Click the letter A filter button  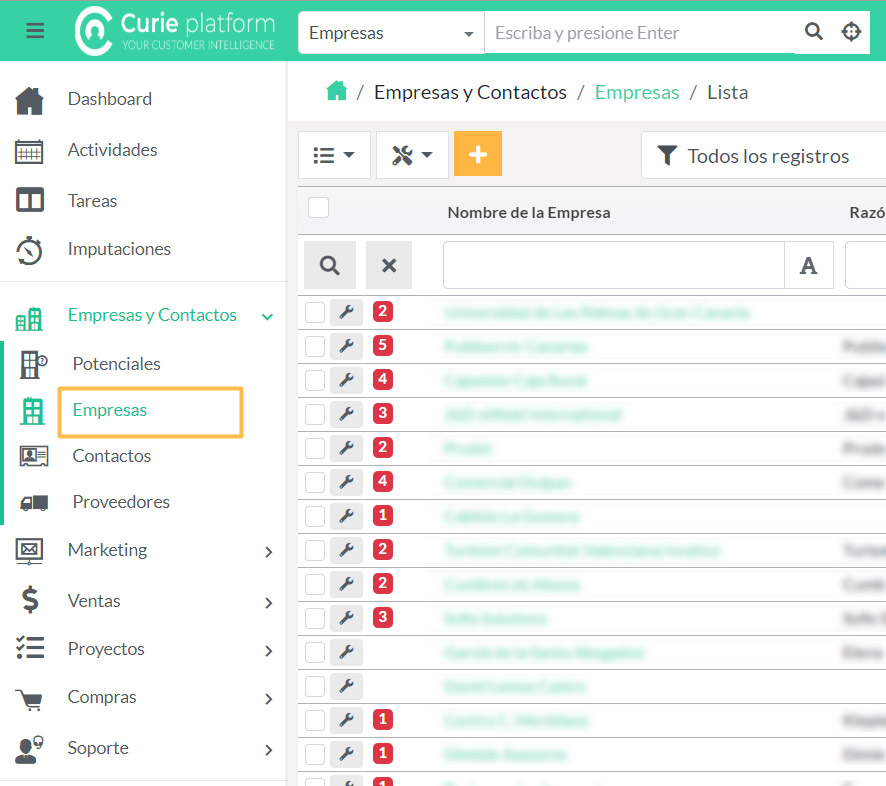point(808,265)
